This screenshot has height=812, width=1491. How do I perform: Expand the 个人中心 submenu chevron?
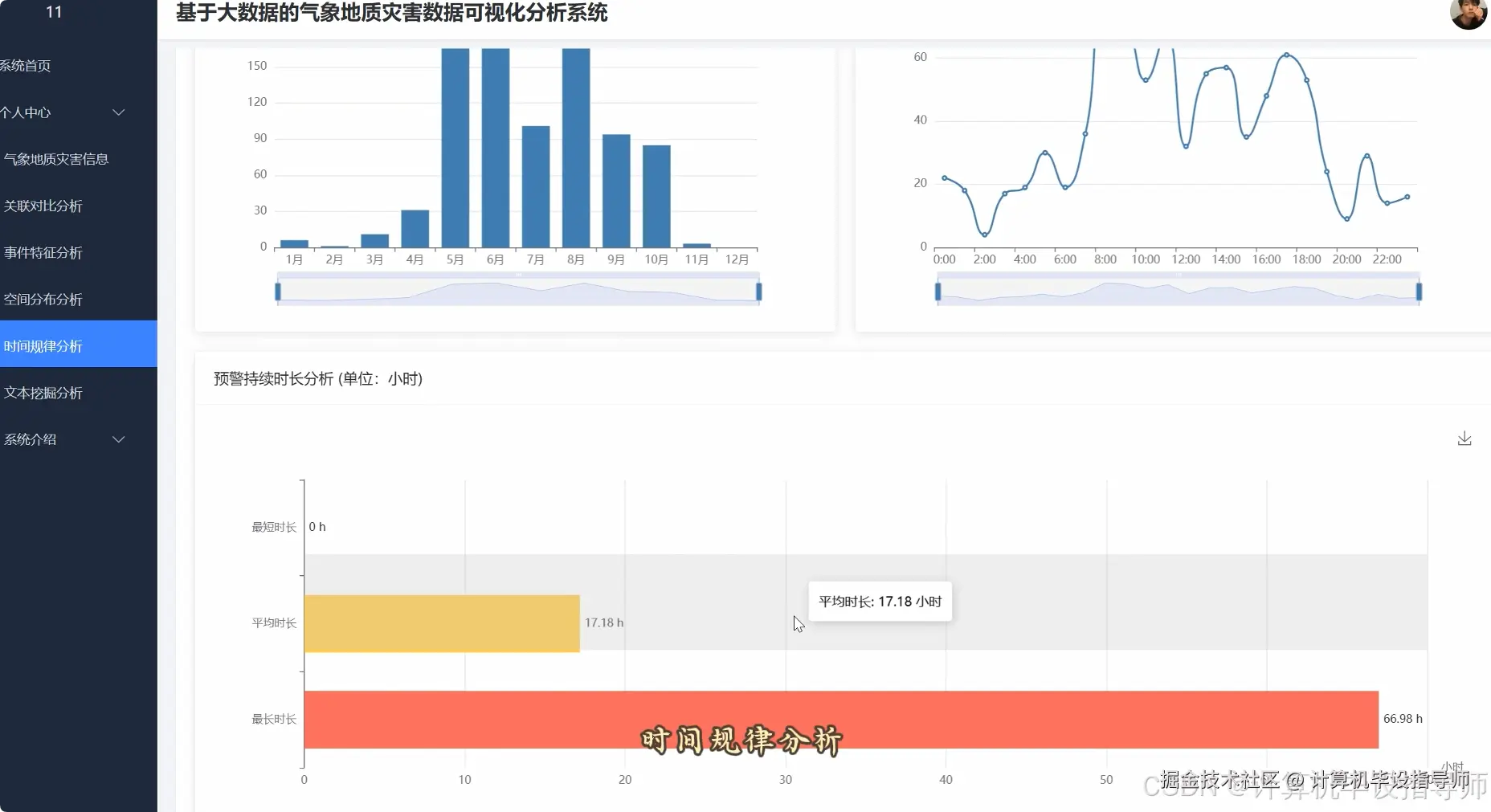tap(119, 112)
